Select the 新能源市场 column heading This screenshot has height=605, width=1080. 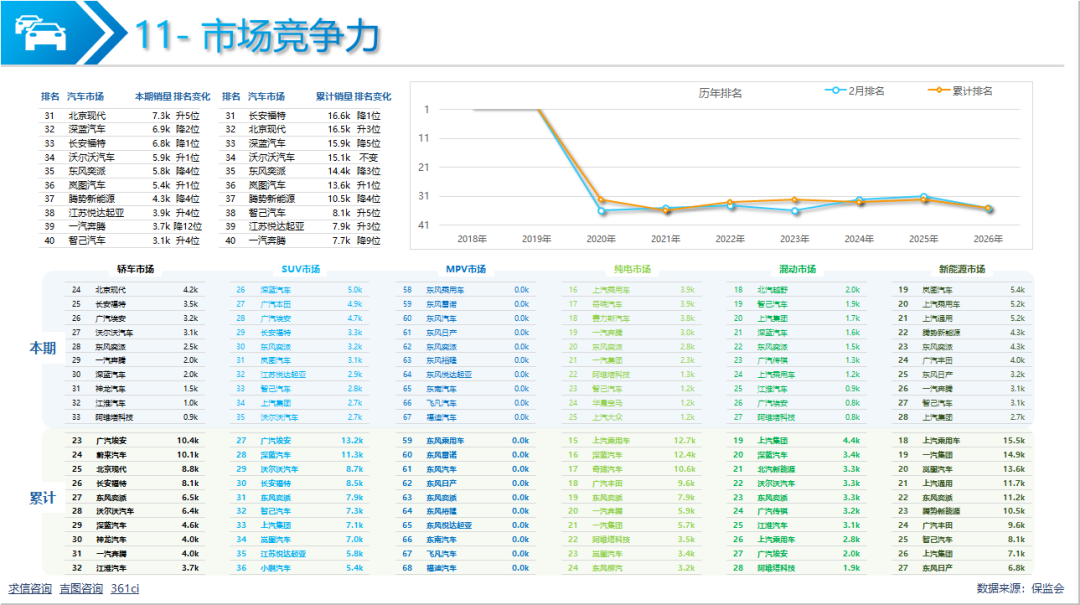coord(962,269)
